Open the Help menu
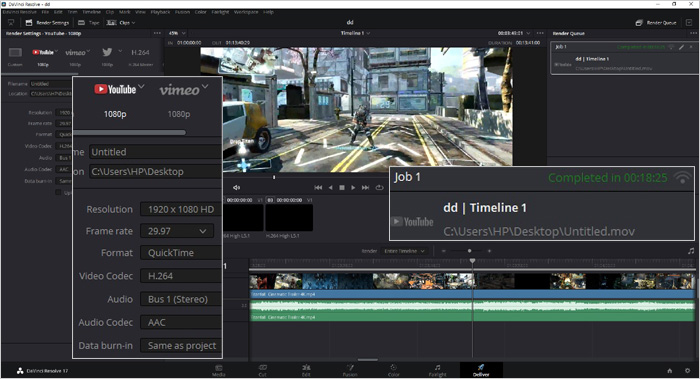The height and width of the screenshot is (379, 700). coord(268,12)
